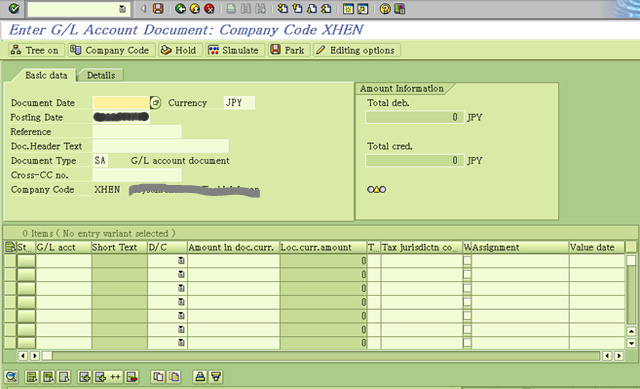Screen dimensions: 640x389
Task: Open the D/C dropdown in sixth row
Action: pos(181,329)
